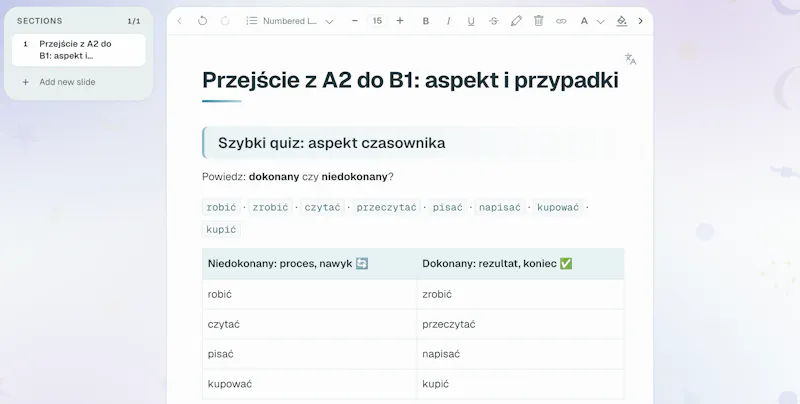Screen dimensions: 800x404
Task: Click the code chip zrobić
Action: 270,207
